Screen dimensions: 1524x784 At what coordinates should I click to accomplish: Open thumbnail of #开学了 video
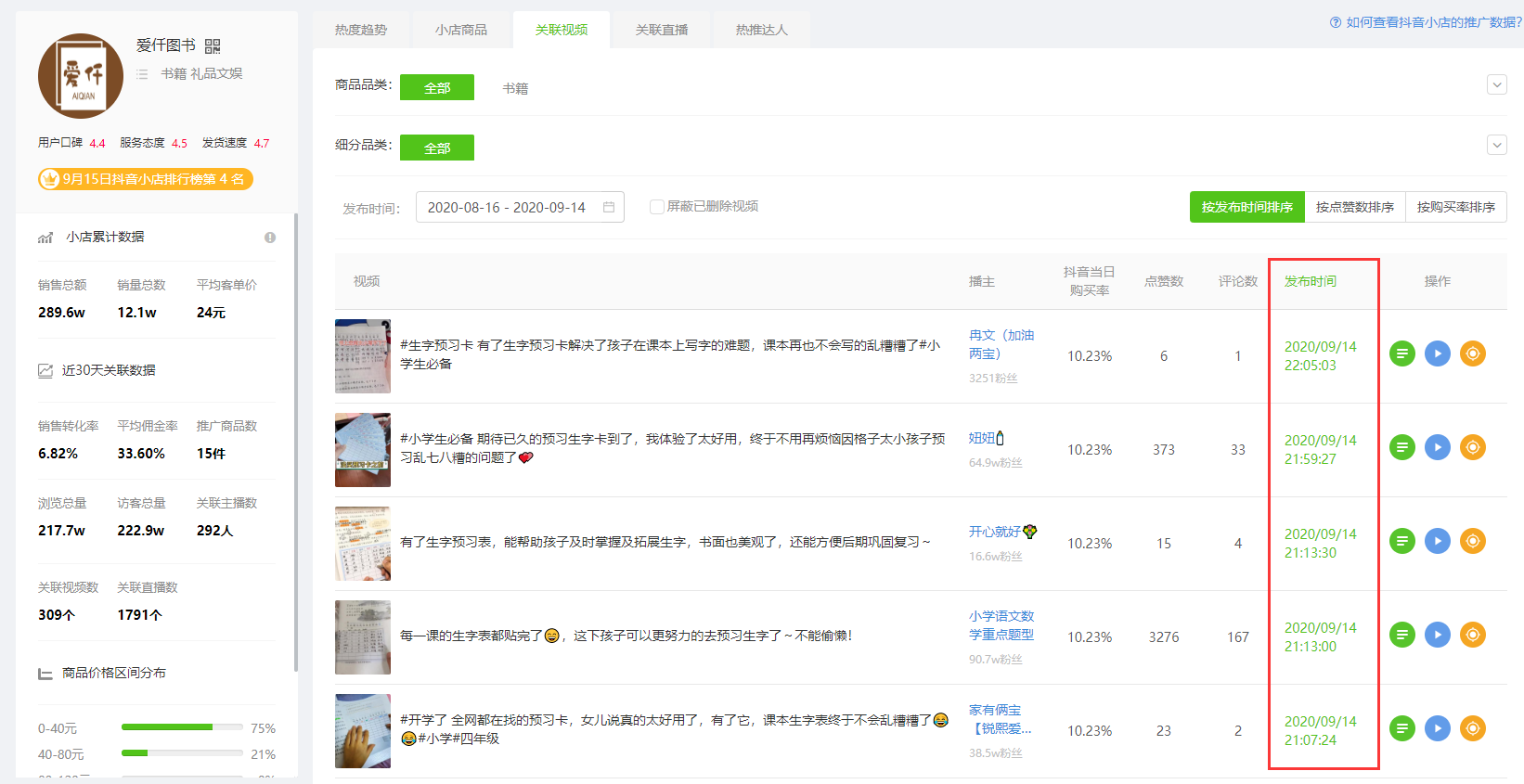(363, 731)
